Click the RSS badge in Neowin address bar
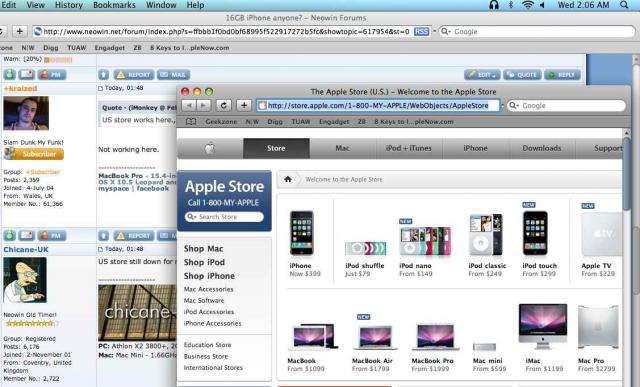Screen dimensions: 640x387 tap(422, 31)
